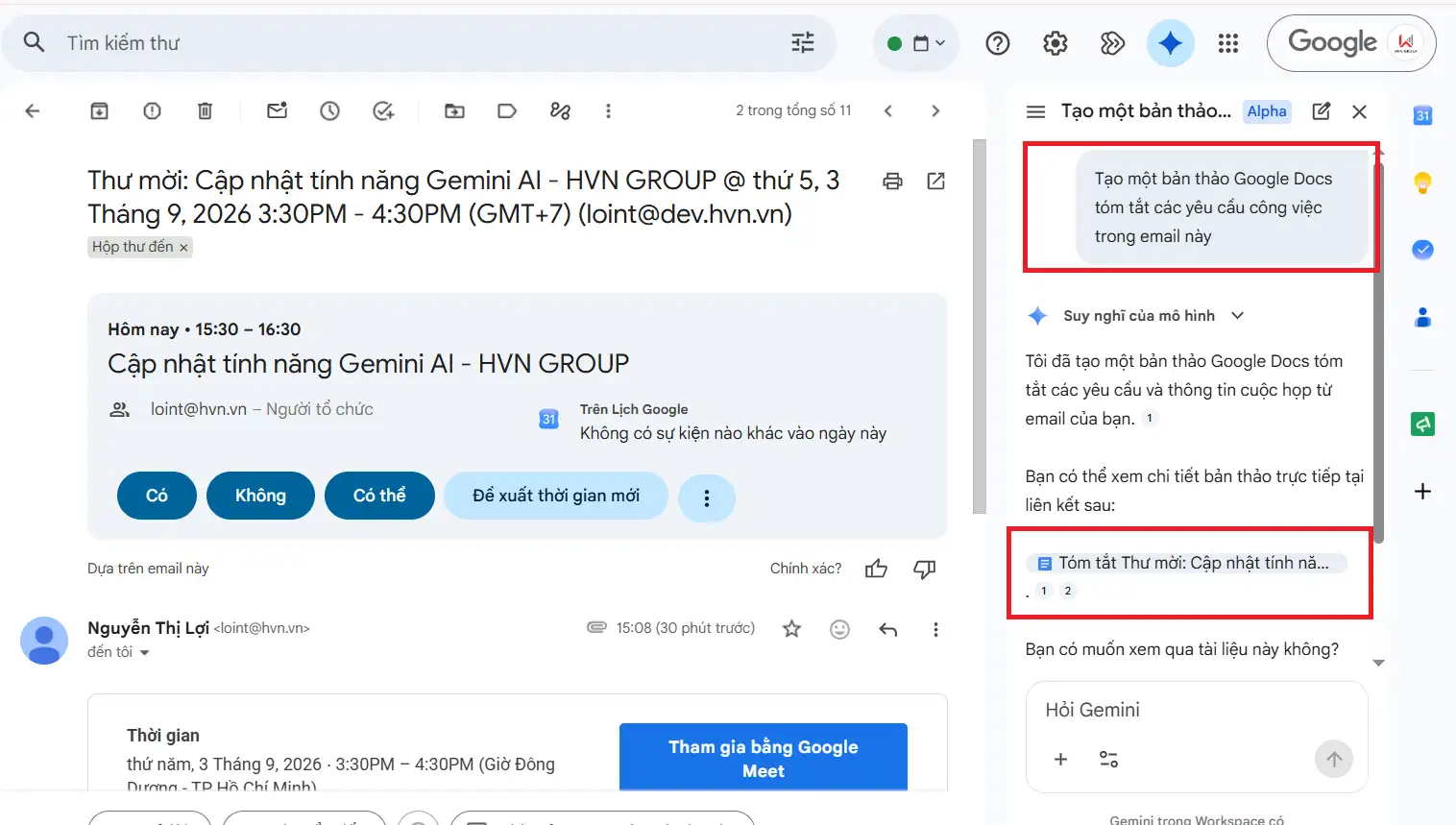
Task: Open Gemini prompt tools settings icon
Action: point(1108,759)
